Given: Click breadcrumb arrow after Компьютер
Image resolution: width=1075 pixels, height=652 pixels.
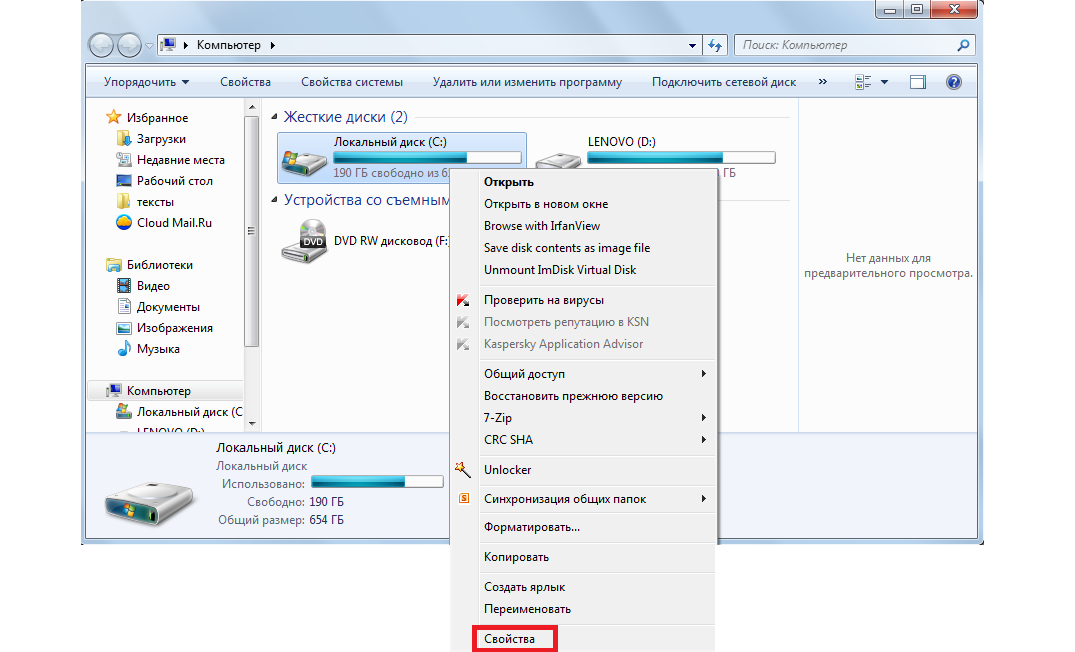Looking at the screenshot, I should point(272,45).
